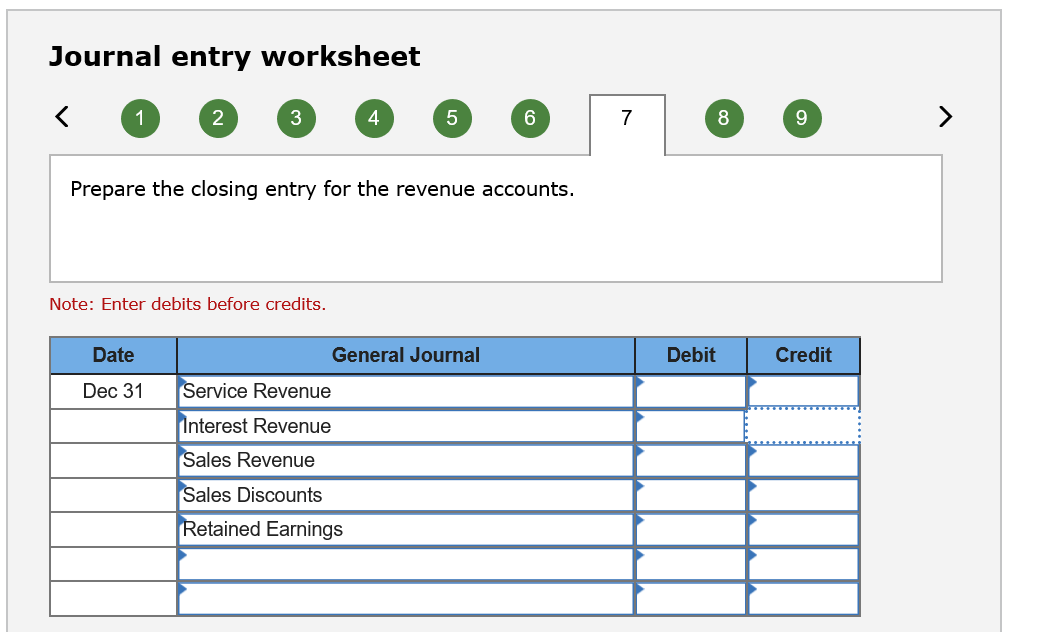Viewport: 1050px width, 632px height.
Task: Open journal entry step 1
Action: (140, 118)
